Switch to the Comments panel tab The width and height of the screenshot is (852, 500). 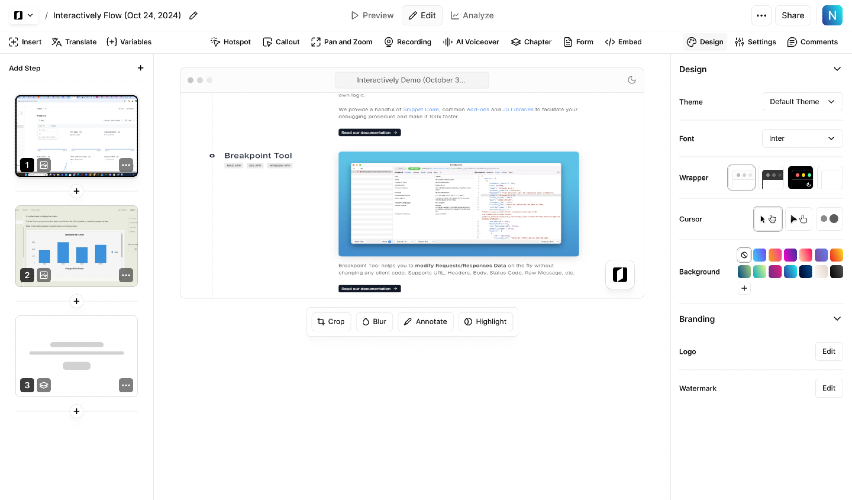(x=812, y=42)
